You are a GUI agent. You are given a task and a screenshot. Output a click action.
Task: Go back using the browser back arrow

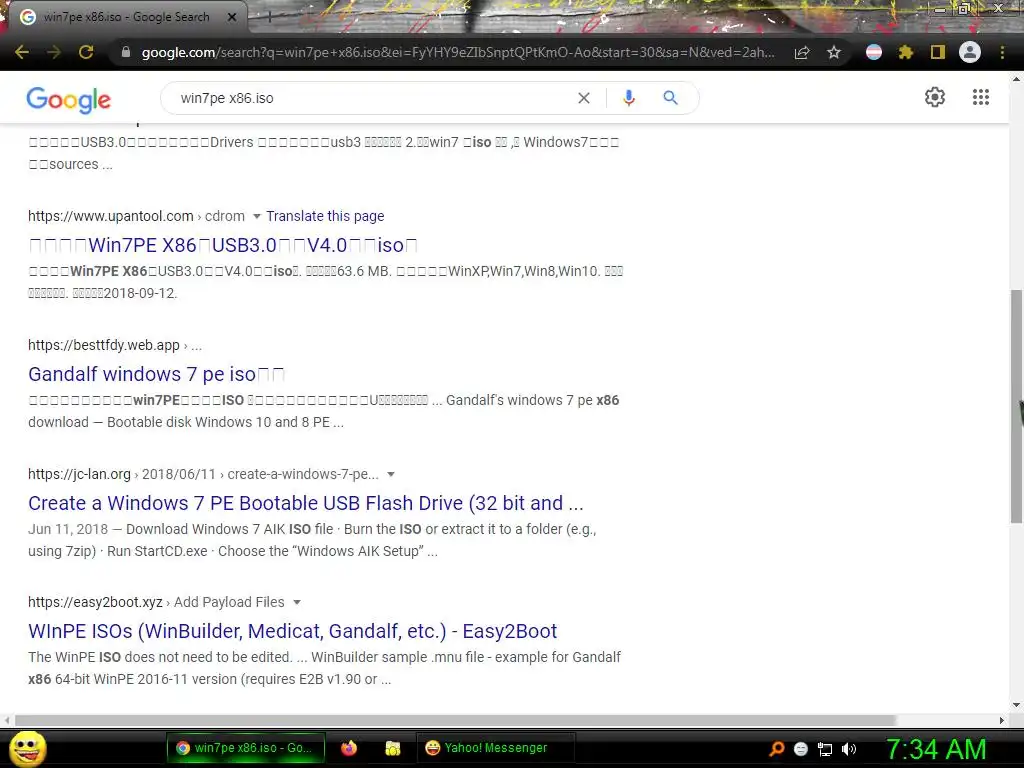click(x=22, y=52)
